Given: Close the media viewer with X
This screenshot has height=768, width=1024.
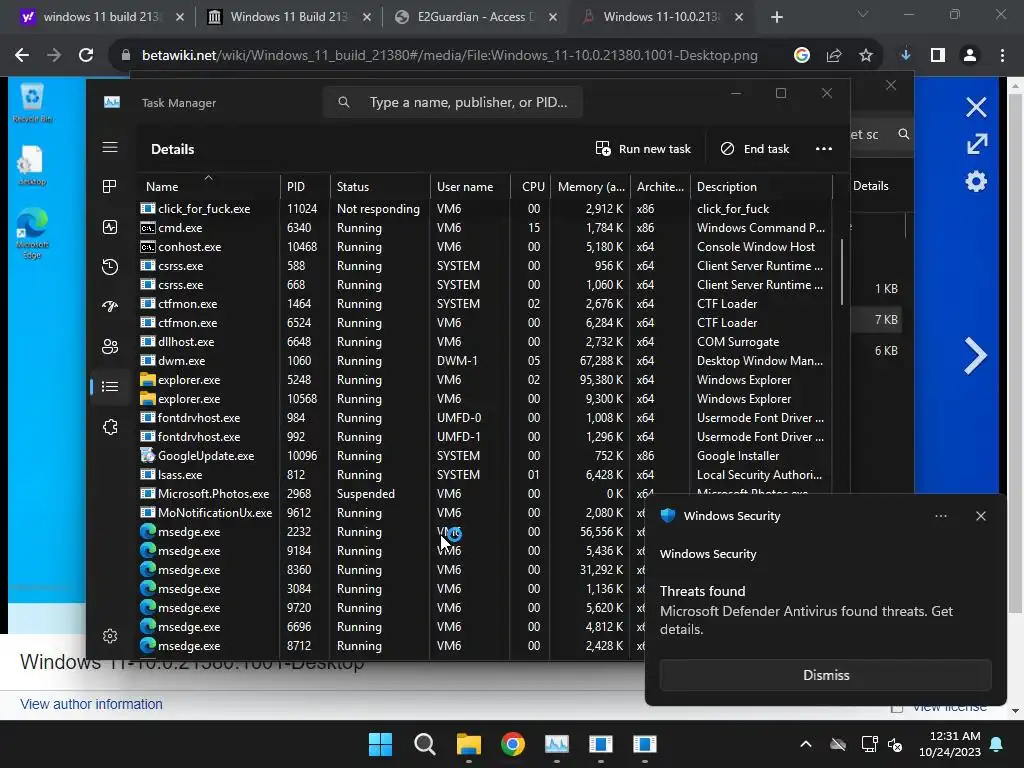Looking at the screenshot, I should (x=976, y=107).
